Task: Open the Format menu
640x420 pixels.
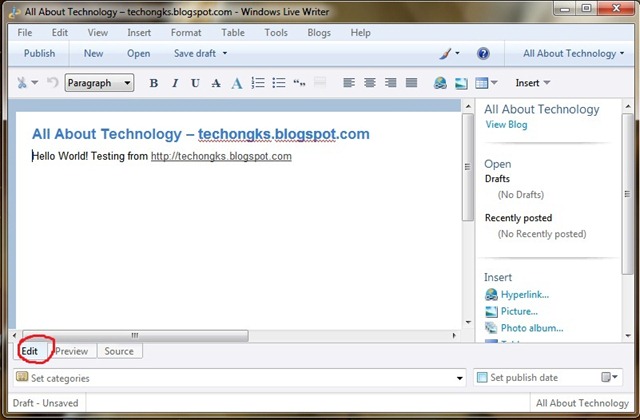Action: tap(186, 33)
